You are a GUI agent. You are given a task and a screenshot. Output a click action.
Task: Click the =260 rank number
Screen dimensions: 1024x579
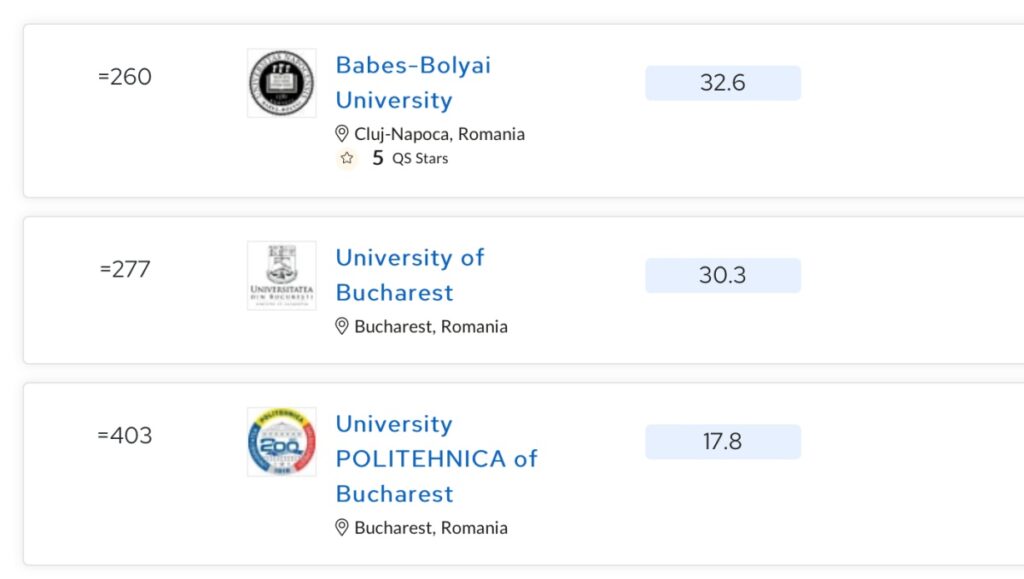pos(125,77)
